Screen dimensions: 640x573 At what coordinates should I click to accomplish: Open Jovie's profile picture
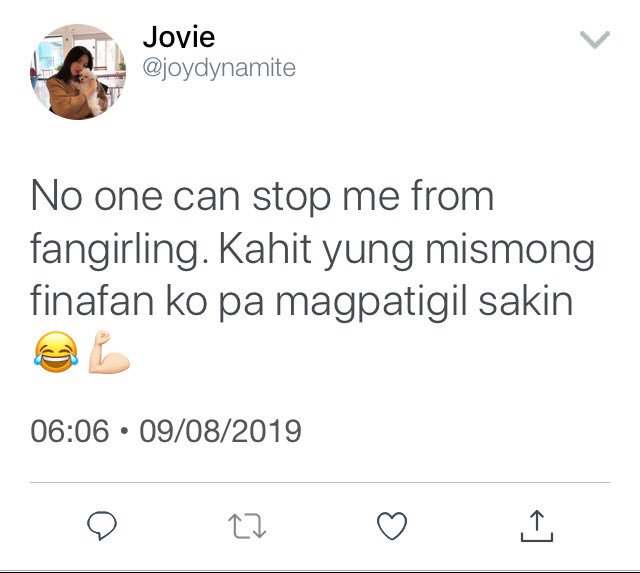[x=78, y=71]
